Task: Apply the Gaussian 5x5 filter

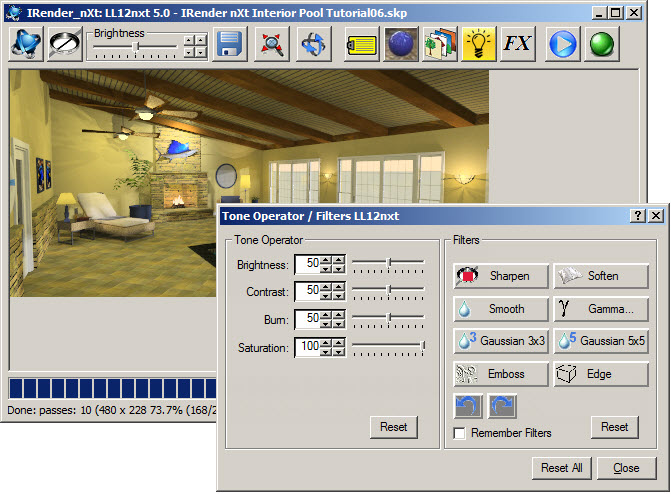Action: pos(602,341)
